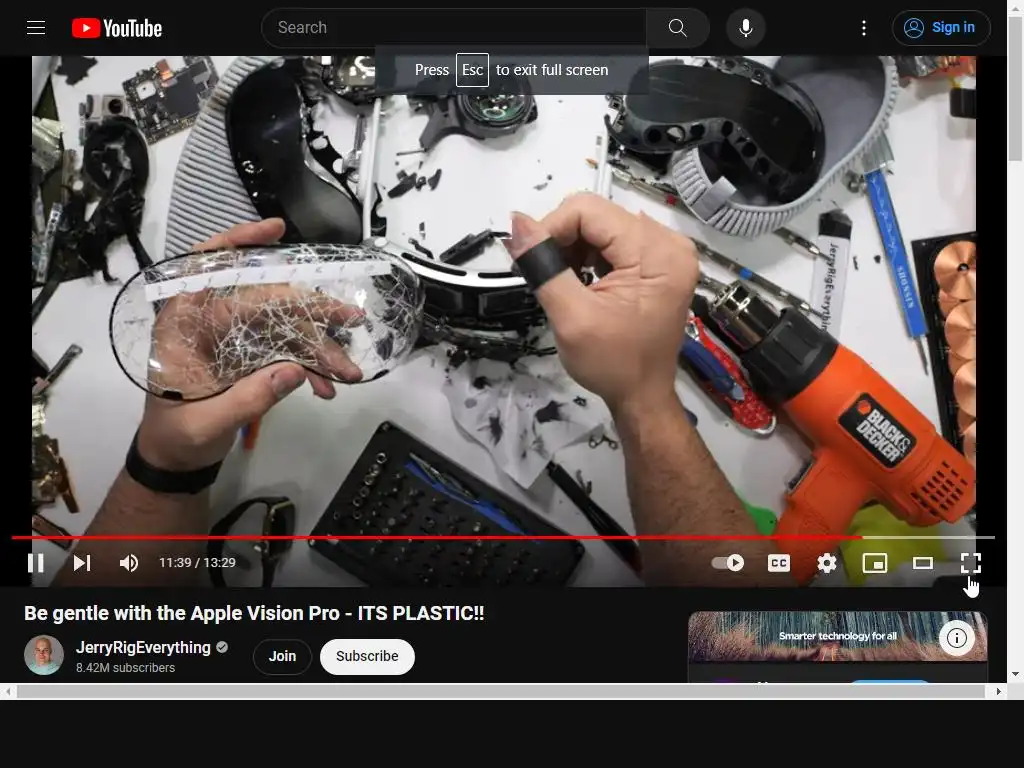Click the magnifier search button
The width and height of the screenshot is (1024, 768).
pos(677,28)
